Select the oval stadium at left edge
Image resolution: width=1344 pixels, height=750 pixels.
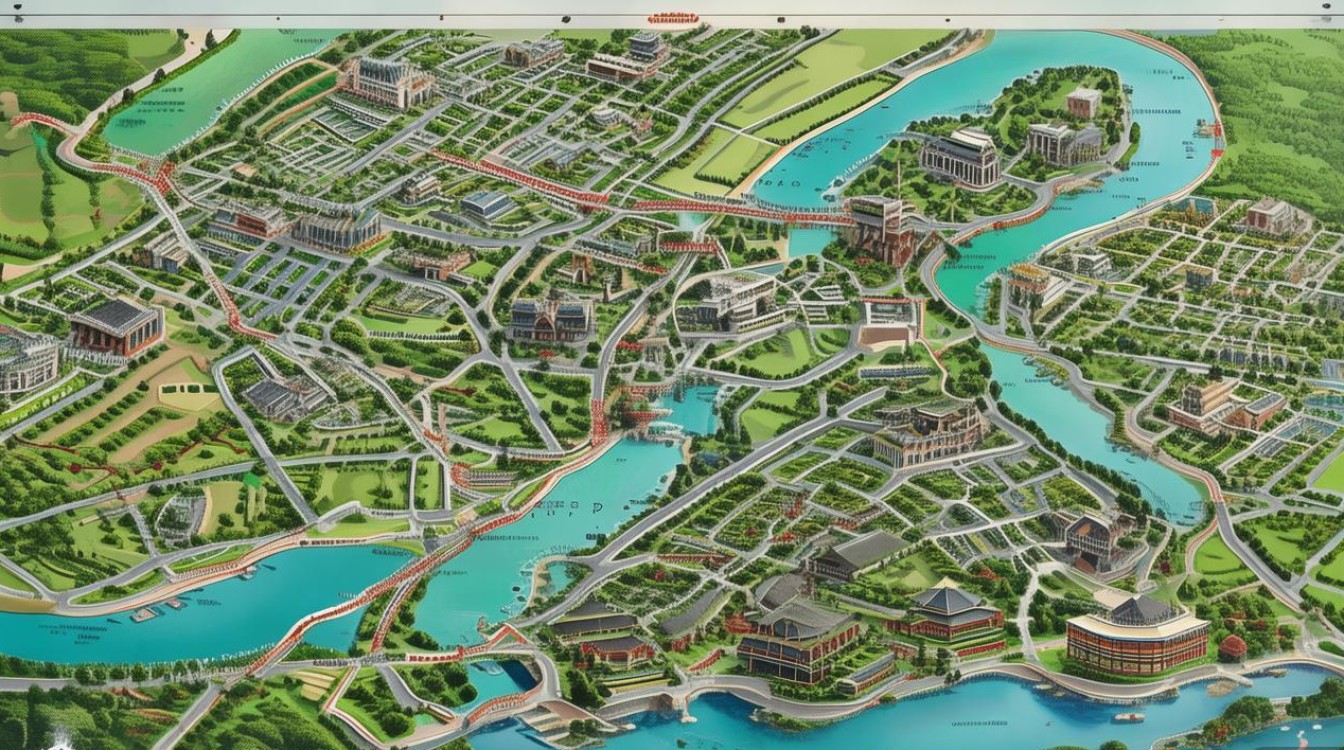pos(25,362)
